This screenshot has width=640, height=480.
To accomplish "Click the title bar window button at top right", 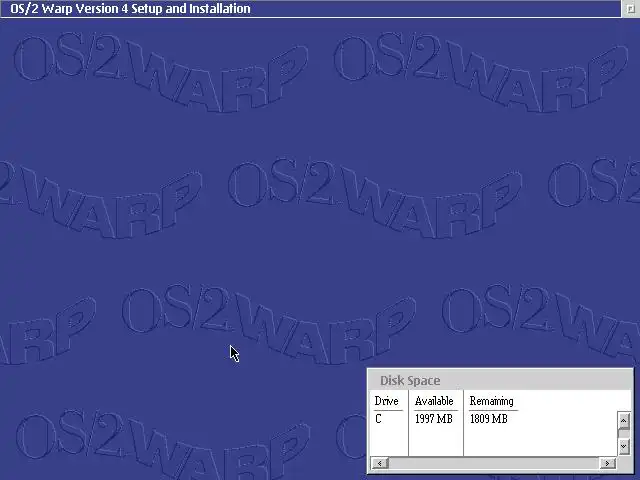I will (631, 9).
